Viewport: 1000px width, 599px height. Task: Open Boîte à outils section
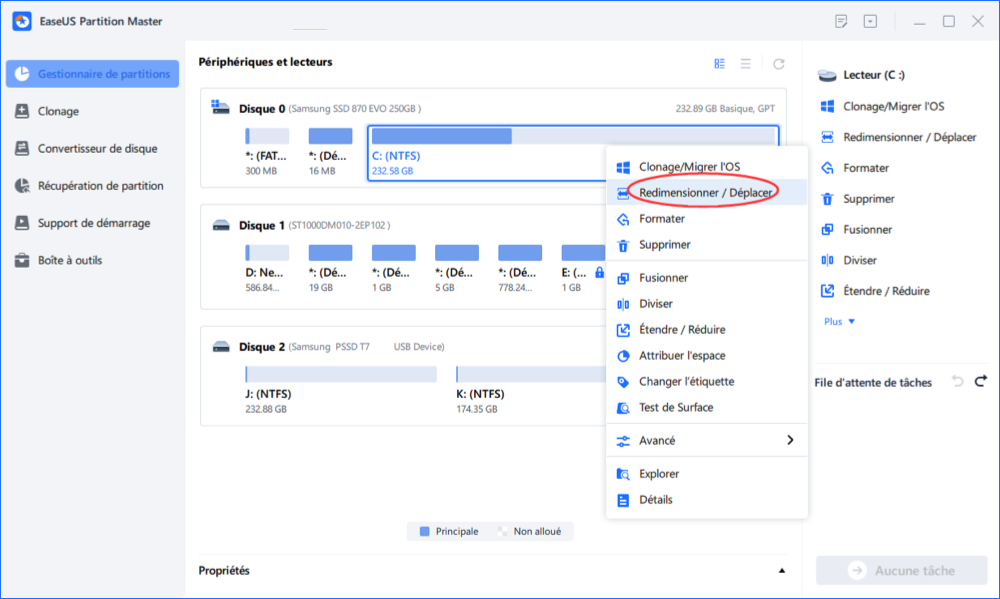58,260
